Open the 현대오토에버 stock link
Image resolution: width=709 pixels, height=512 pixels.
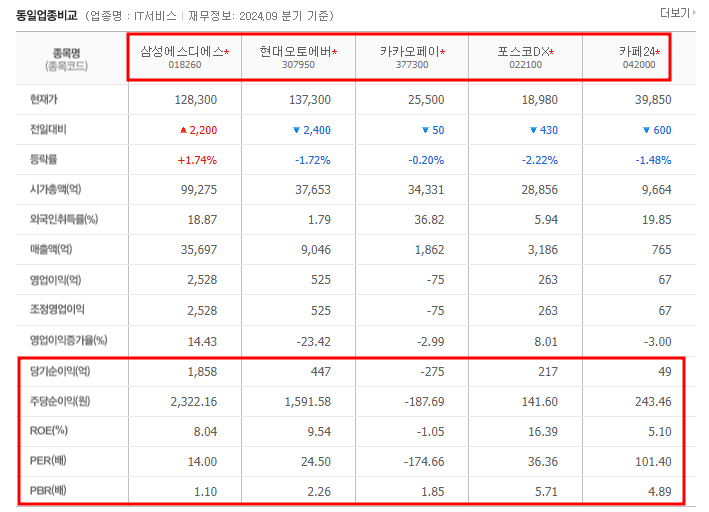(x=298, y=52)
